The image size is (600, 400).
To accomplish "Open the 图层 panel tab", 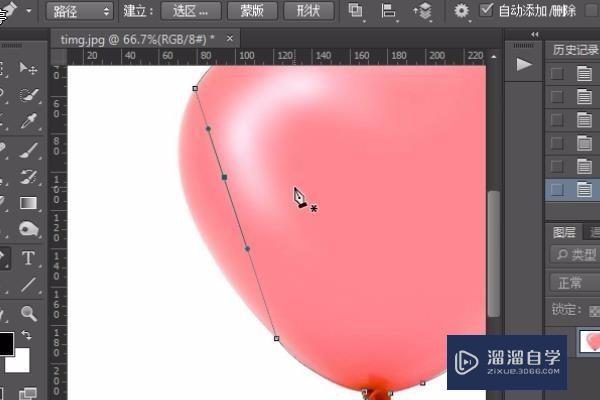I will [564, 232].
